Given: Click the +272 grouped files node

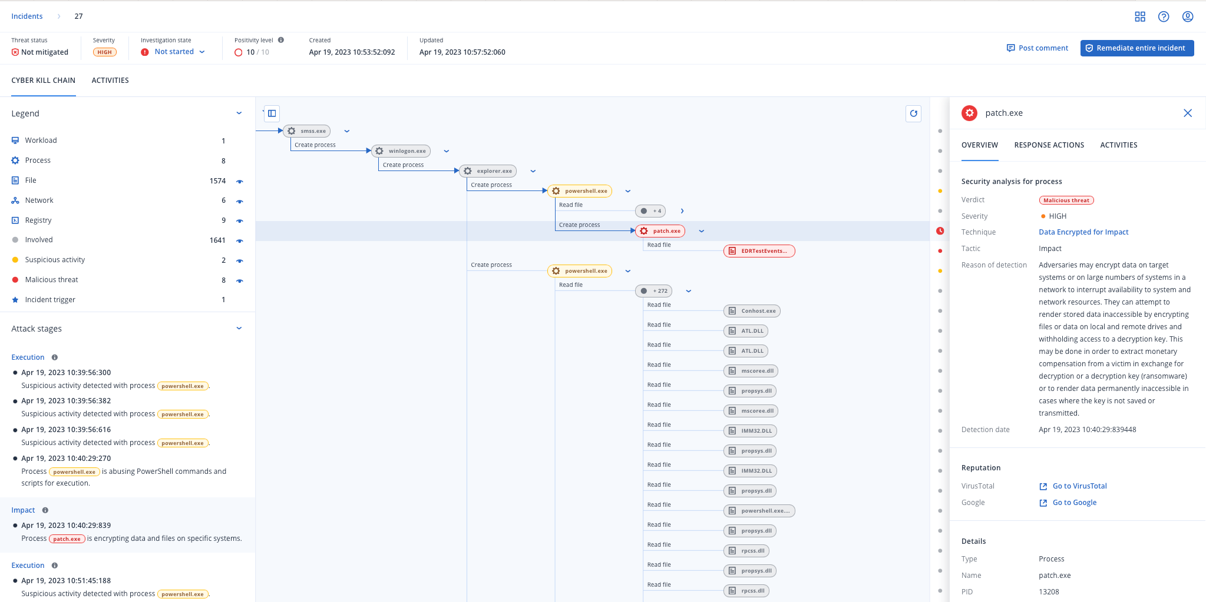Looking at the screenshot, I should tap(654, 291).
